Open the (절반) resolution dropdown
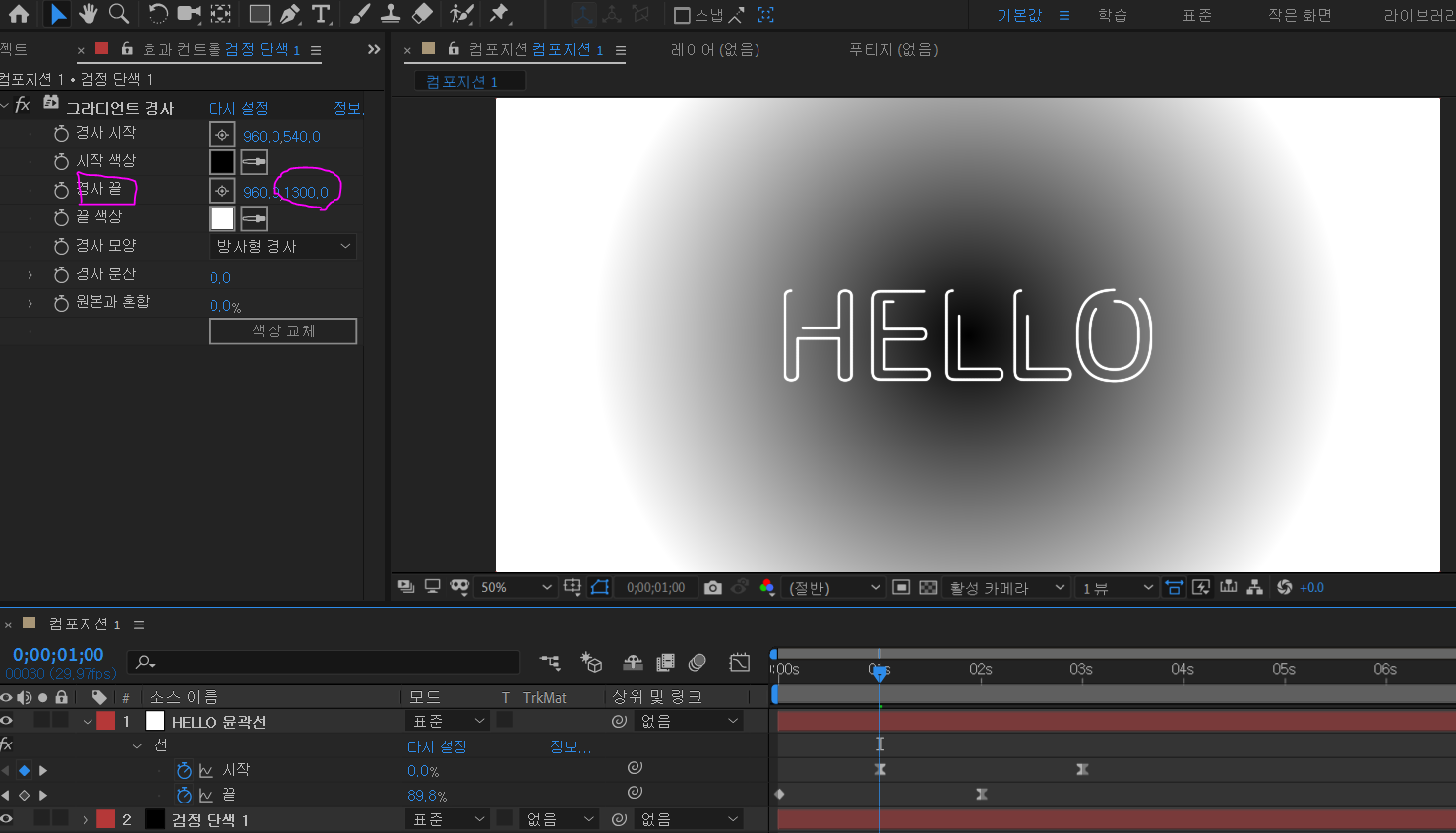The height and width of the screenshot is (833, 1456). 834,587
